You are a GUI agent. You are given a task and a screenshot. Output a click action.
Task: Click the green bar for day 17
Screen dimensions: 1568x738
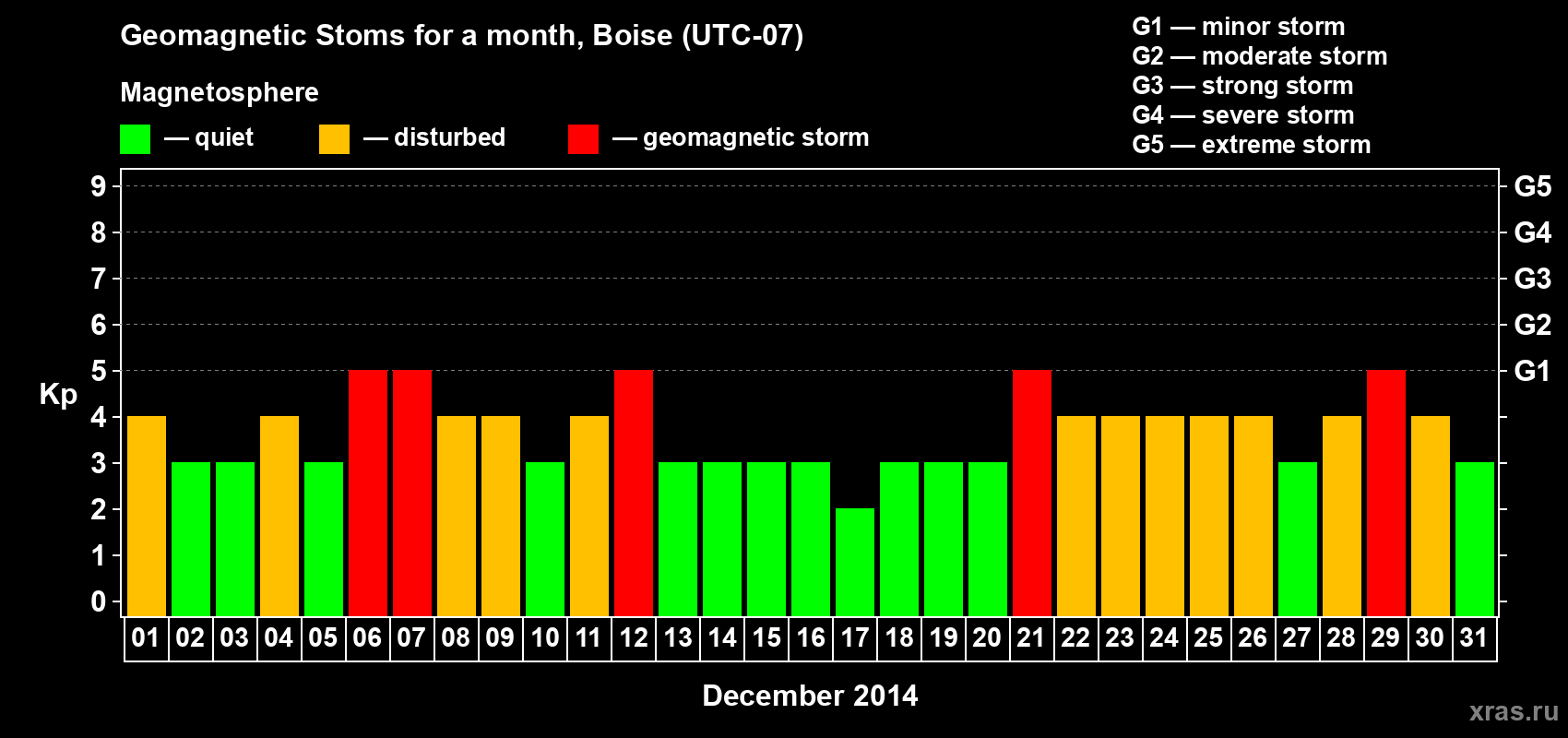[855, 562]
